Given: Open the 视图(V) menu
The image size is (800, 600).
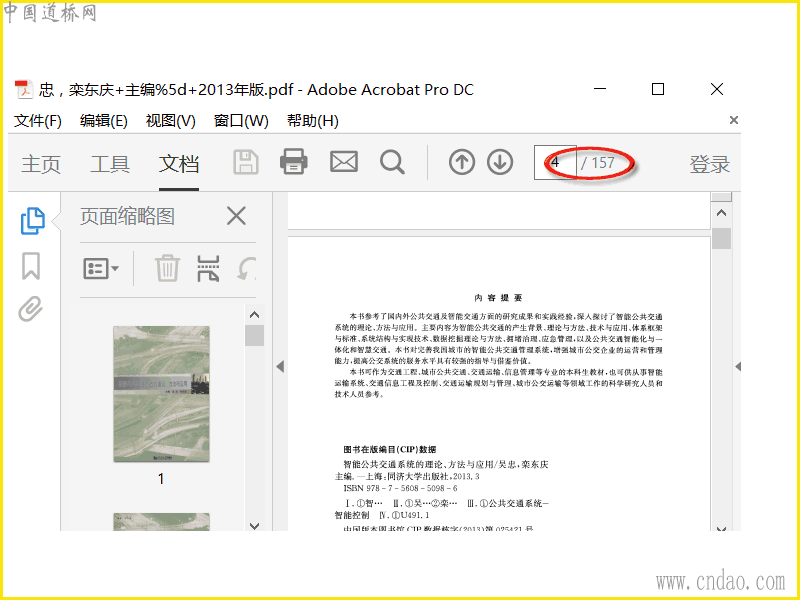Looking at the screenshot, I should [170, 121].
